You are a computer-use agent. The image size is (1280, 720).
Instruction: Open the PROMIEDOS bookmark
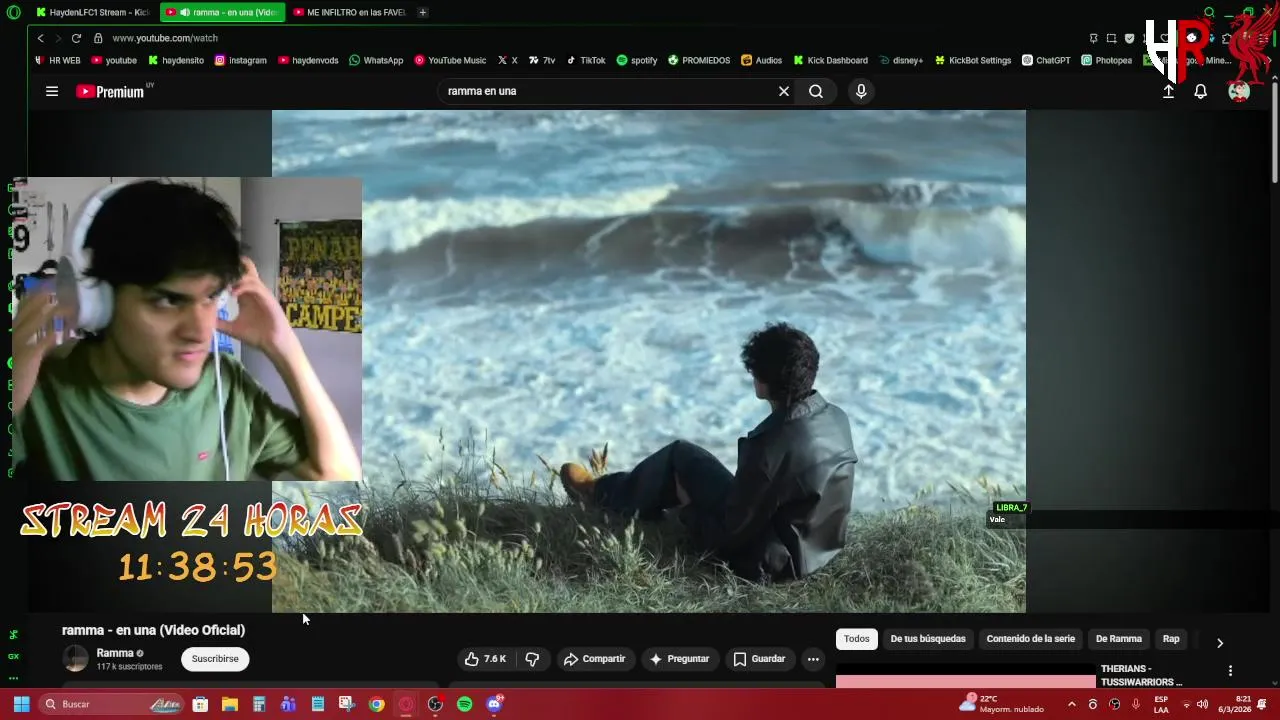699,60
